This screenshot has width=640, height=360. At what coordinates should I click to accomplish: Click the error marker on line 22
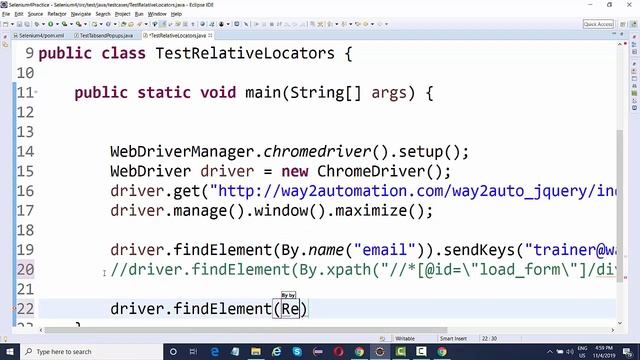[14, 309]
